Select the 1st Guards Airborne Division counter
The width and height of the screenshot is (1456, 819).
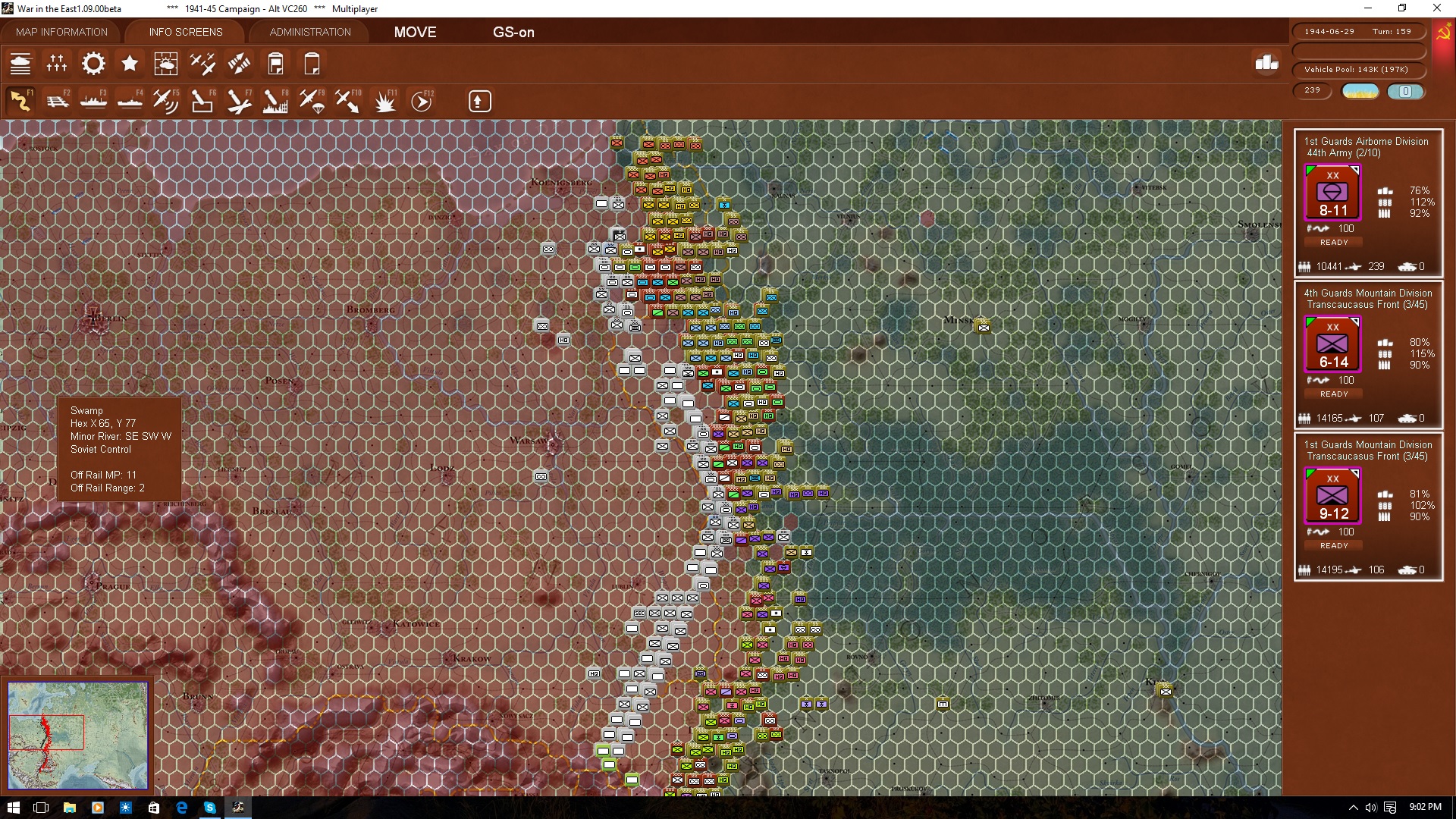click(x=1332, y=193)
